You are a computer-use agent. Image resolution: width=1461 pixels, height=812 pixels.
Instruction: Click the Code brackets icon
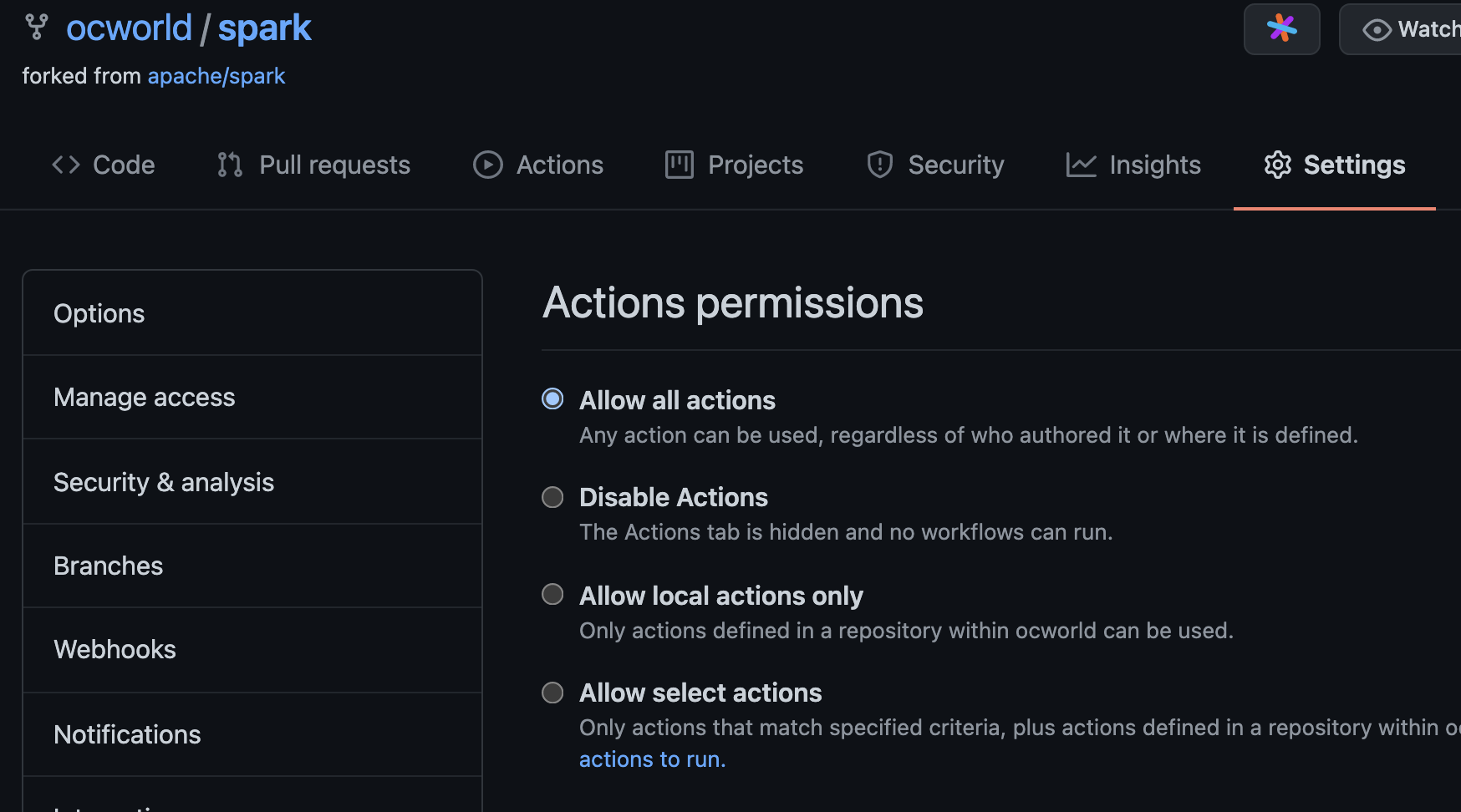[x=66, y=165]
